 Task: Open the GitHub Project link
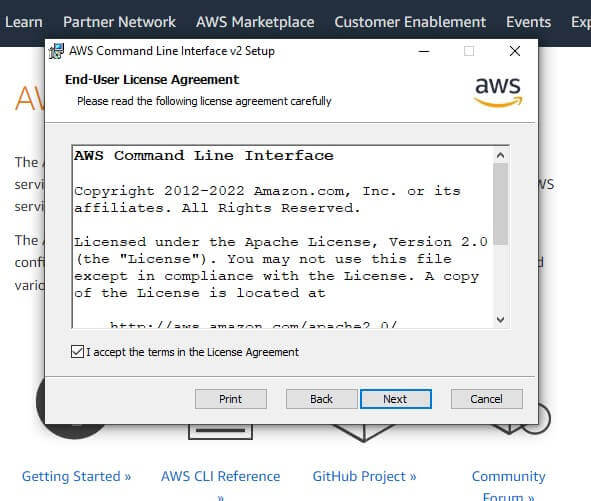point(364,476)
